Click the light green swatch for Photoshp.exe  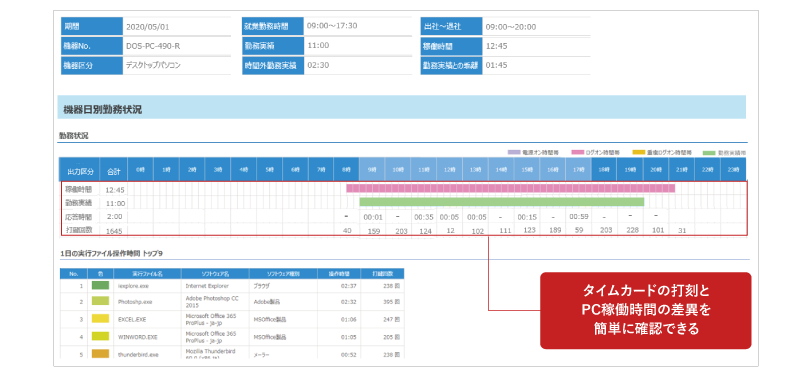(x=101, y=302)
